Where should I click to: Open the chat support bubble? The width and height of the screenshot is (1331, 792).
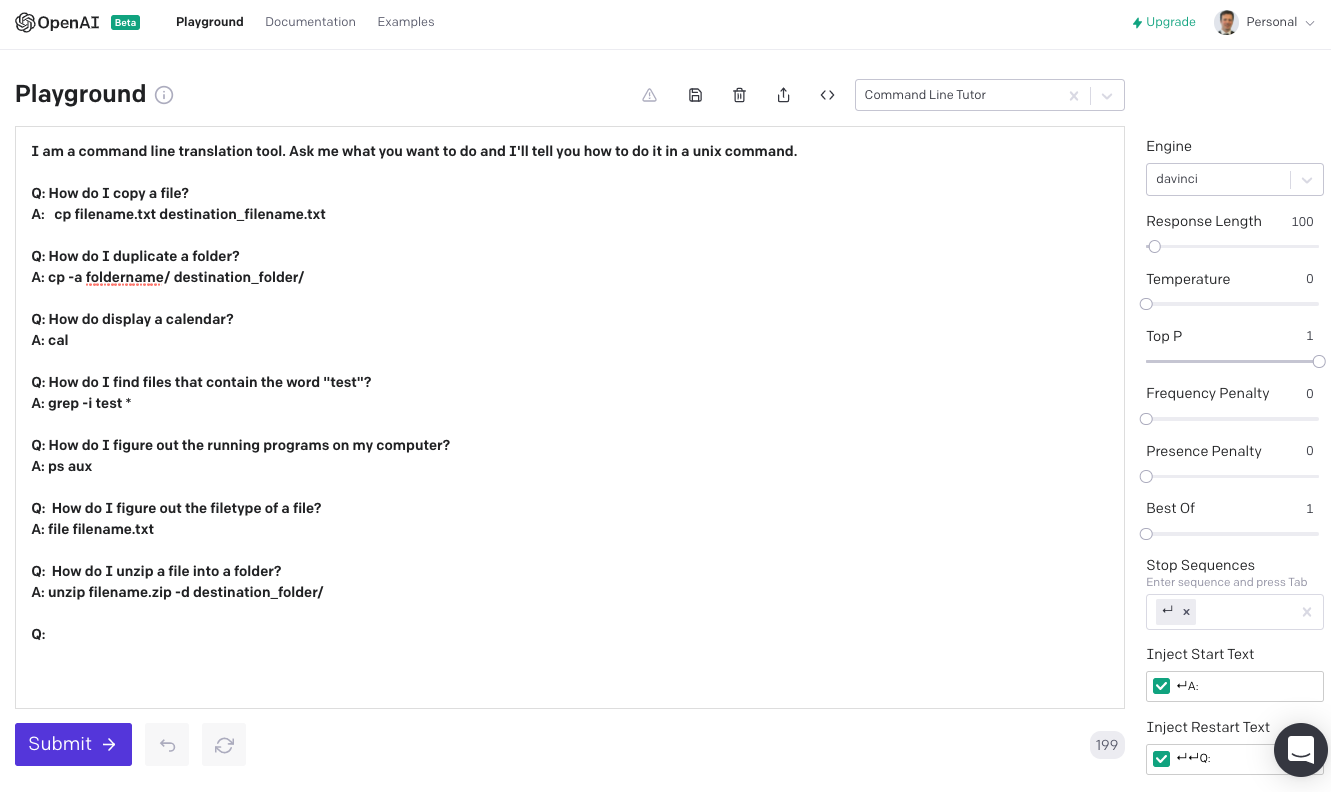pos(1300,749)
